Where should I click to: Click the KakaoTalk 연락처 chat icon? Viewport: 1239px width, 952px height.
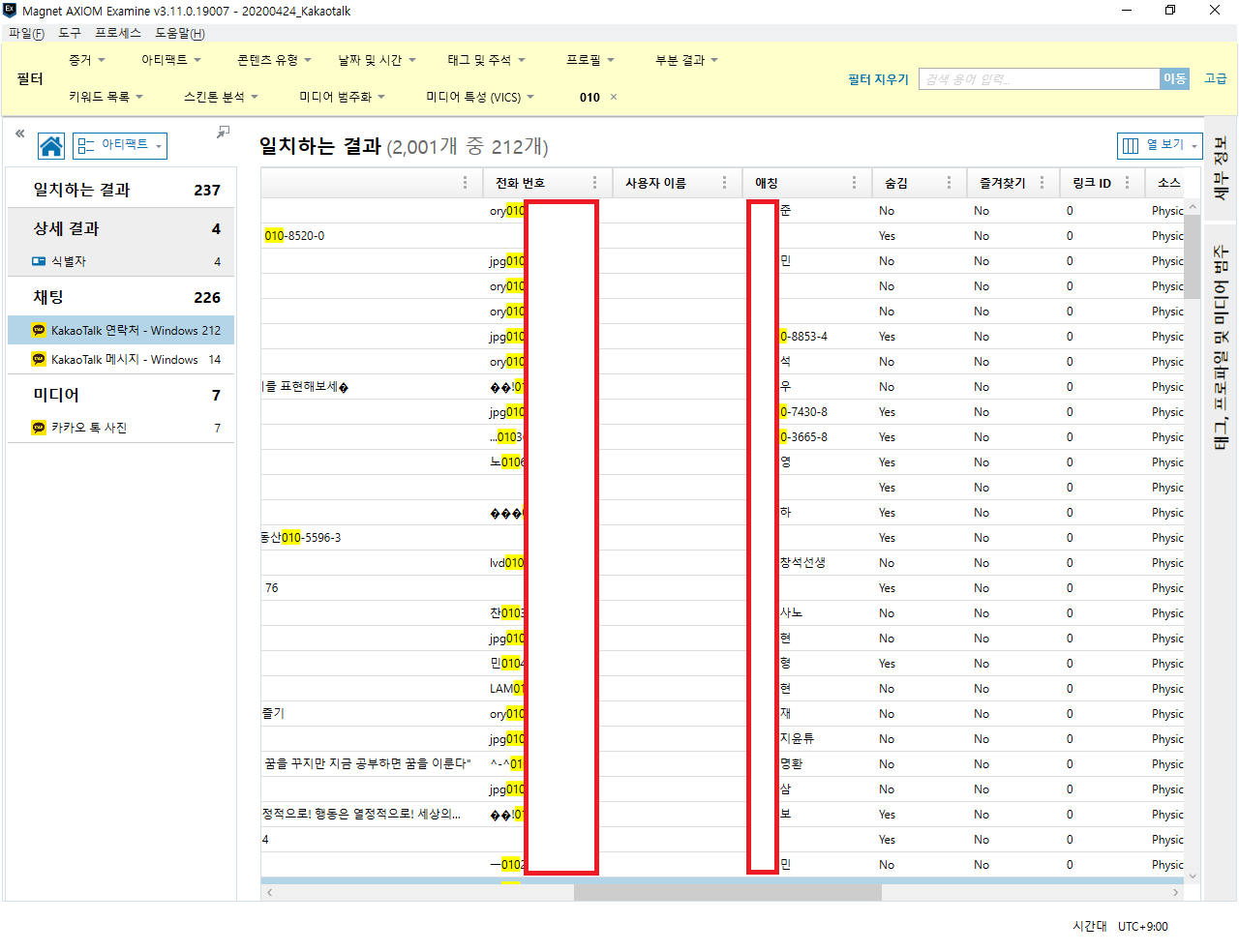(x=39, y=331)
